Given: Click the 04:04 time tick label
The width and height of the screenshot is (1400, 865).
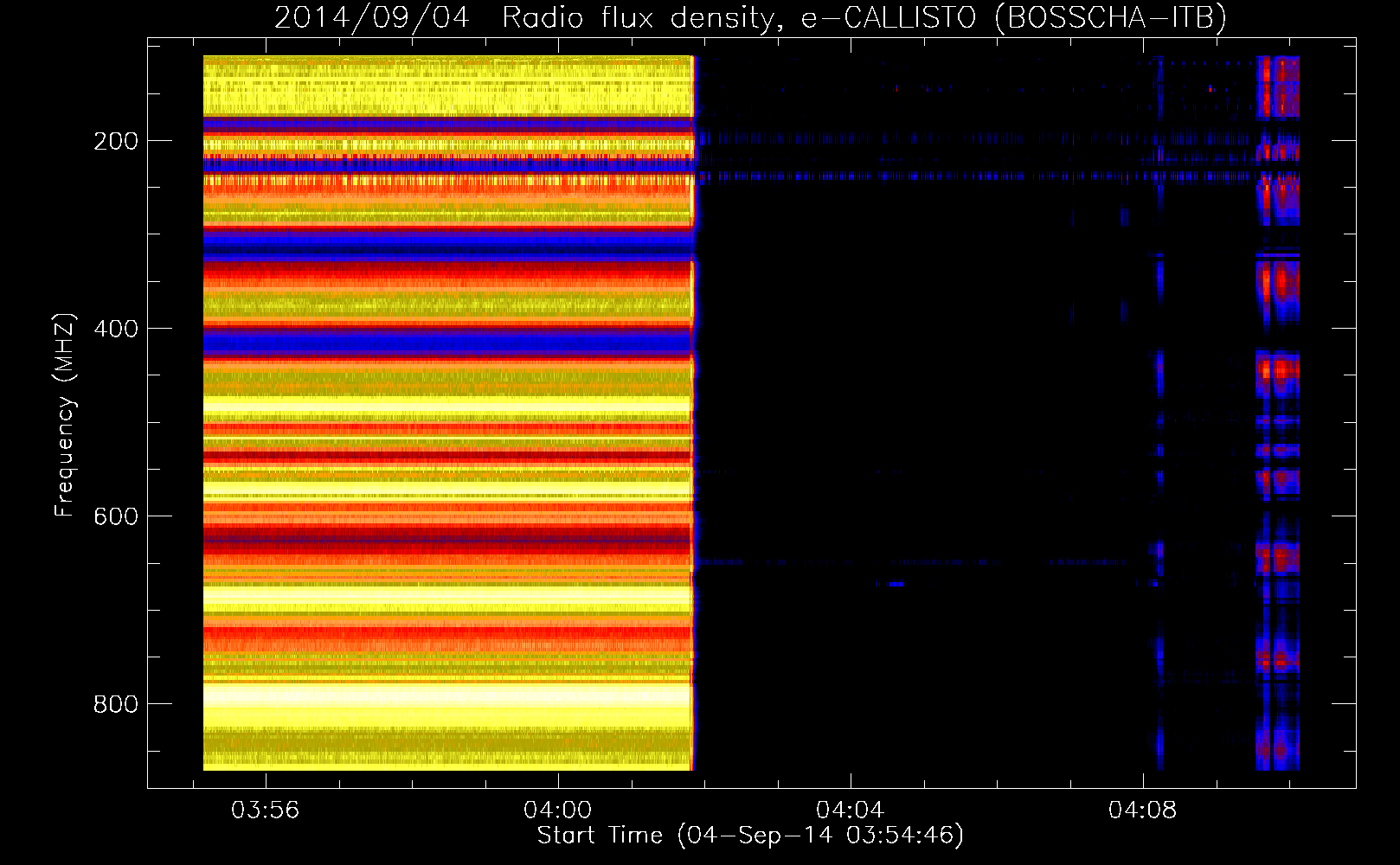Looking at the screenshot, I should tap(851, 810).
